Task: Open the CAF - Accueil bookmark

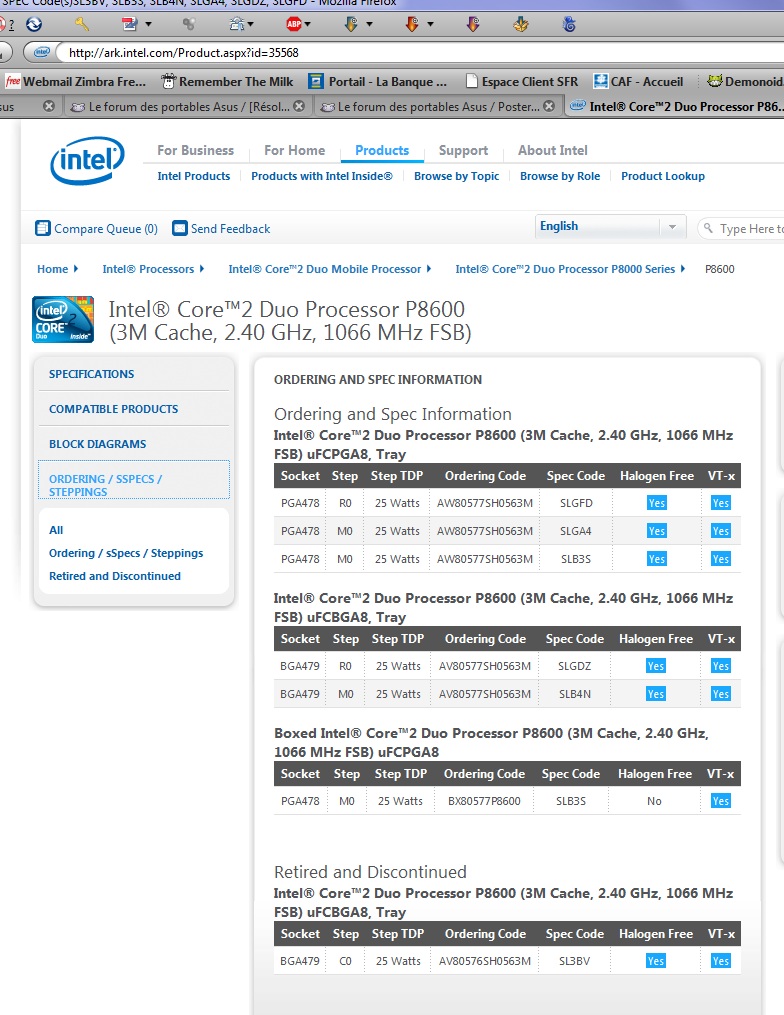Action: coord(638,82)
